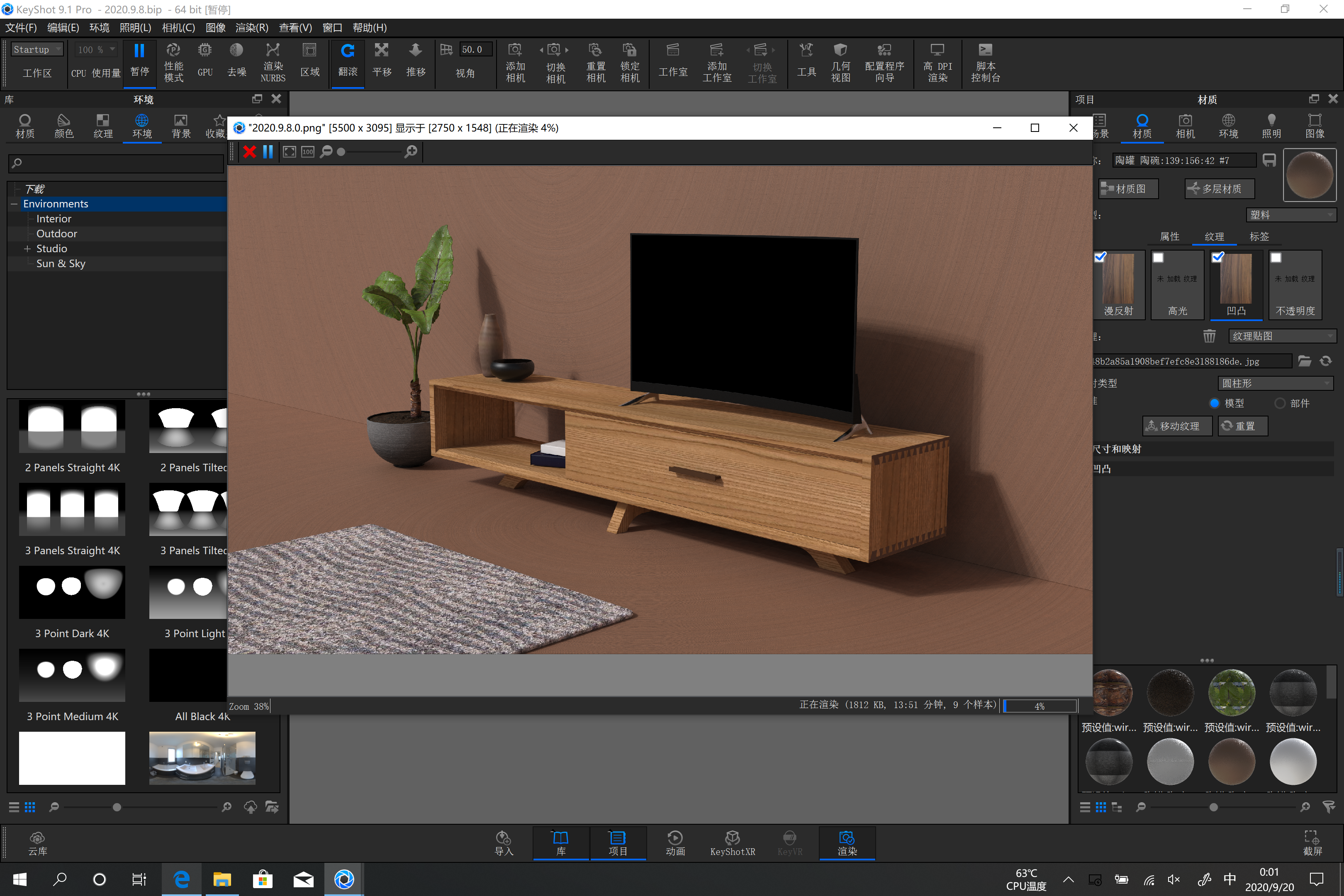Enable GPU rendering mode
The height and width of the screenshot is (896, 1344).
click(205, 63)
